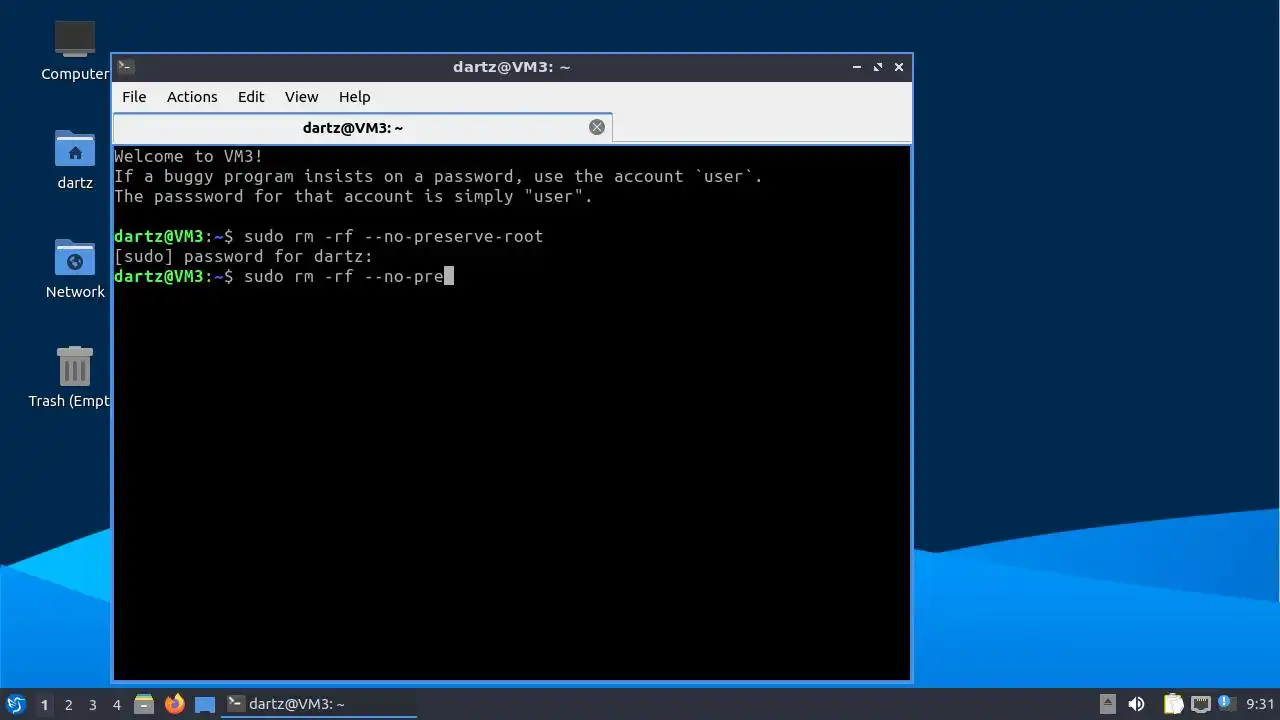The width and height of the screenshot is (1280, 720).
Task: Select the dartz home folder icon
Action: 75,160
